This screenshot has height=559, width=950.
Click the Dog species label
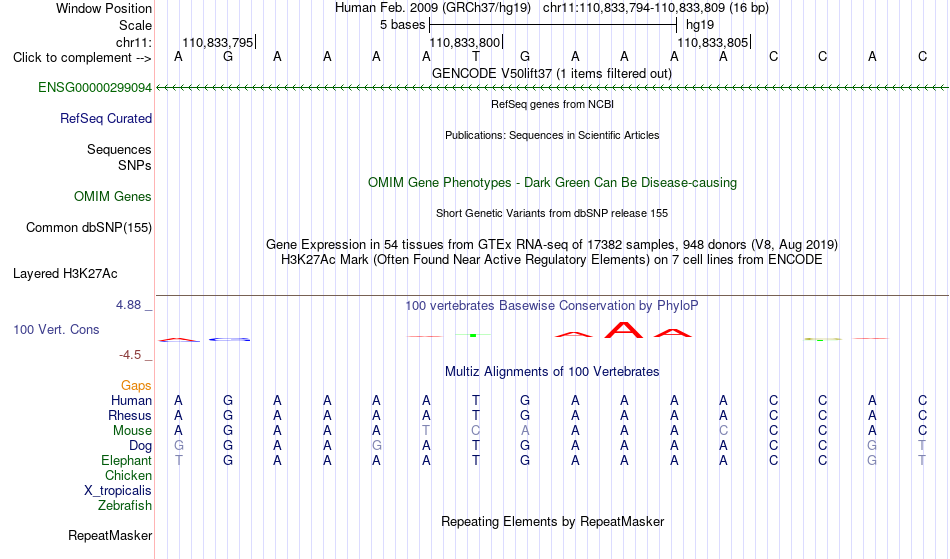coord(141,446)
